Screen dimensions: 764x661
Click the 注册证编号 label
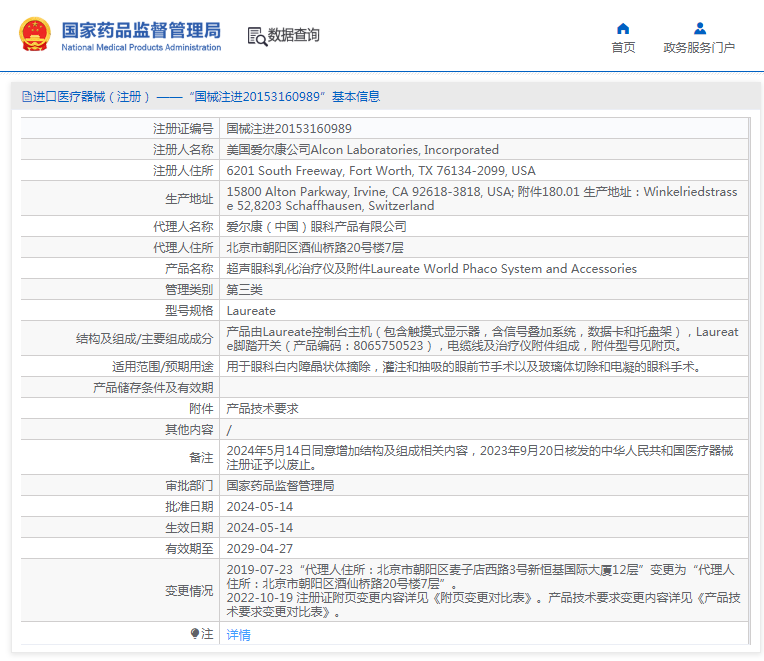[183, 129]
